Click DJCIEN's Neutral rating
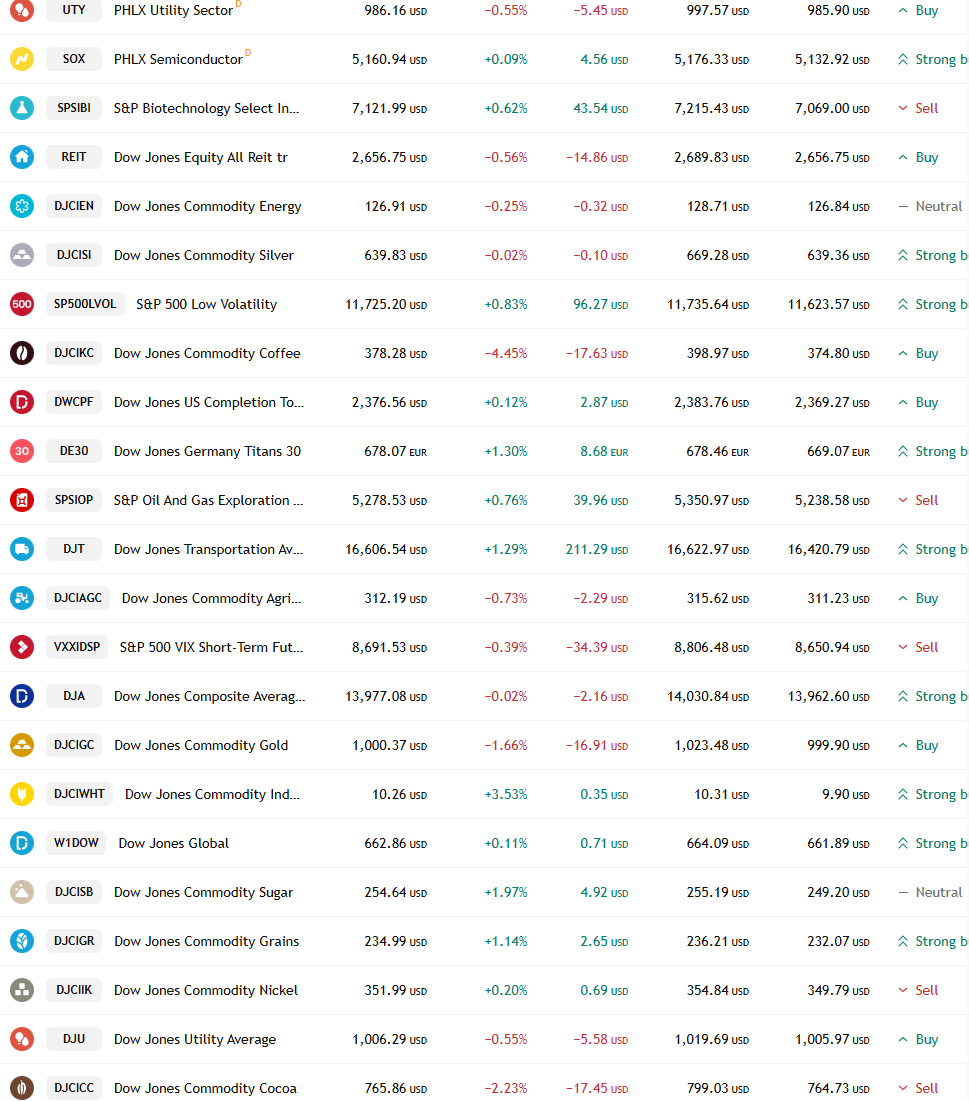 (x=930, y=206)
